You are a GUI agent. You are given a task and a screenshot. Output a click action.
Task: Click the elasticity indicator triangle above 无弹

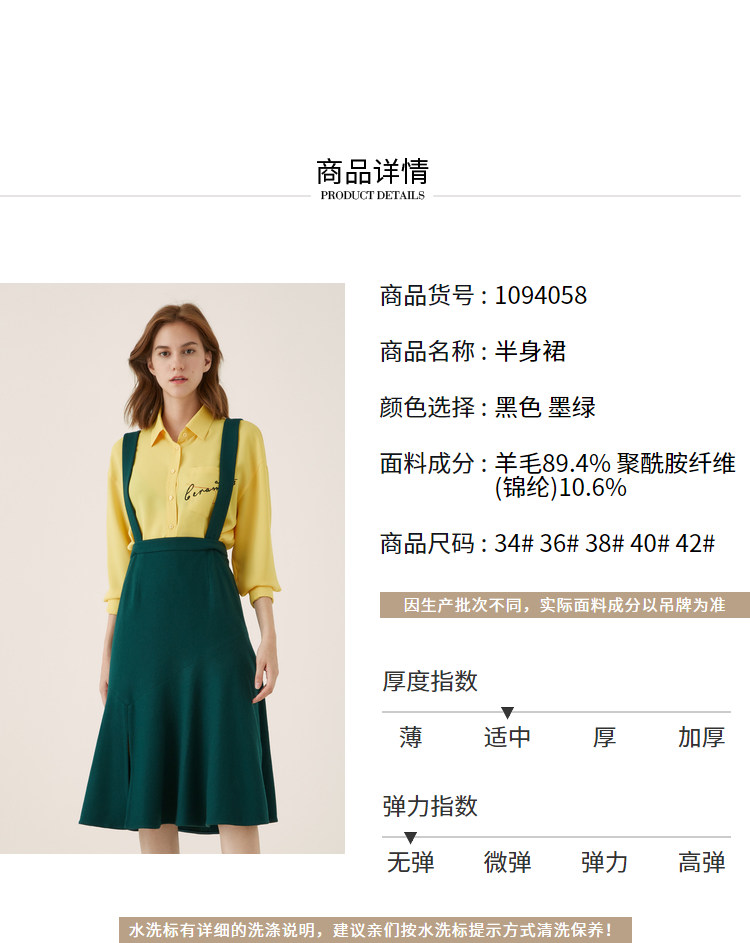coord(410,838)
